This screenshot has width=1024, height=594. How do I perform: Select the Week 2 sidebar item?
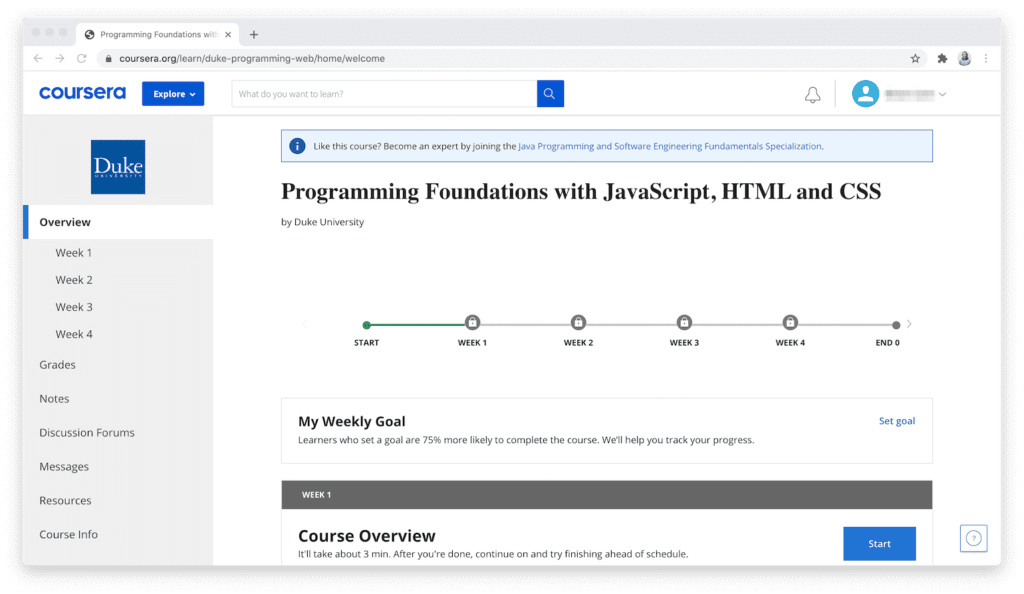tap(74, 280)
